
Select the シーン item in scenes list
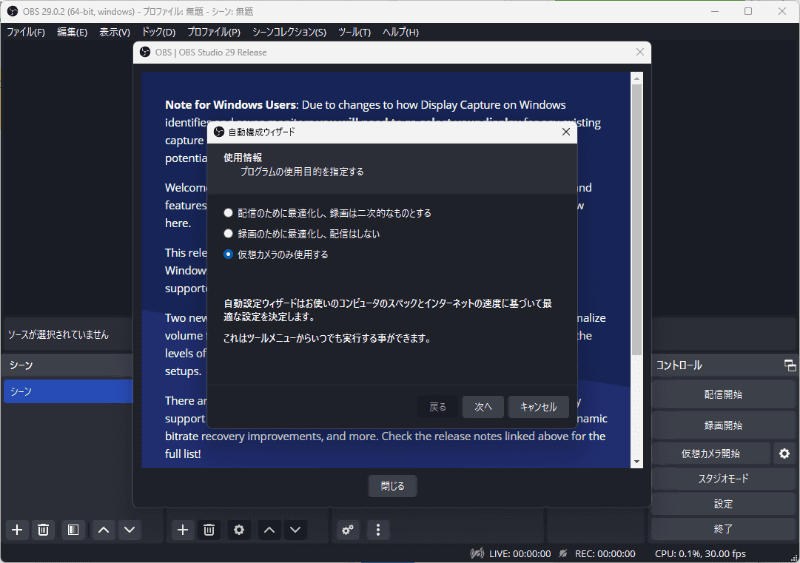(x=68, y=391)
